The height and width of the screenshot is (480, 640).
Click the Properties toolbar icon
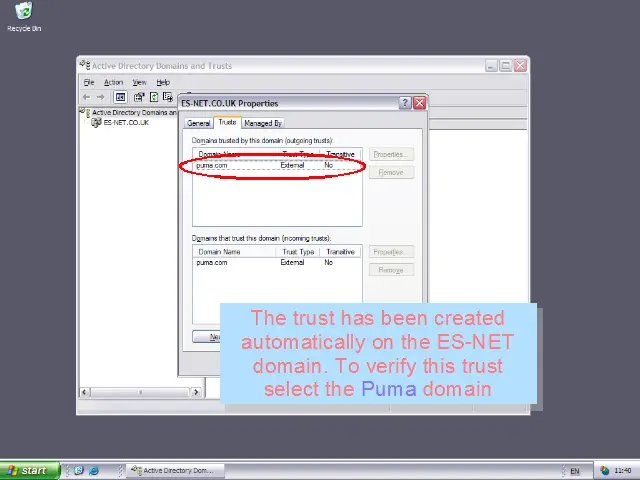(x=139, y=97)
